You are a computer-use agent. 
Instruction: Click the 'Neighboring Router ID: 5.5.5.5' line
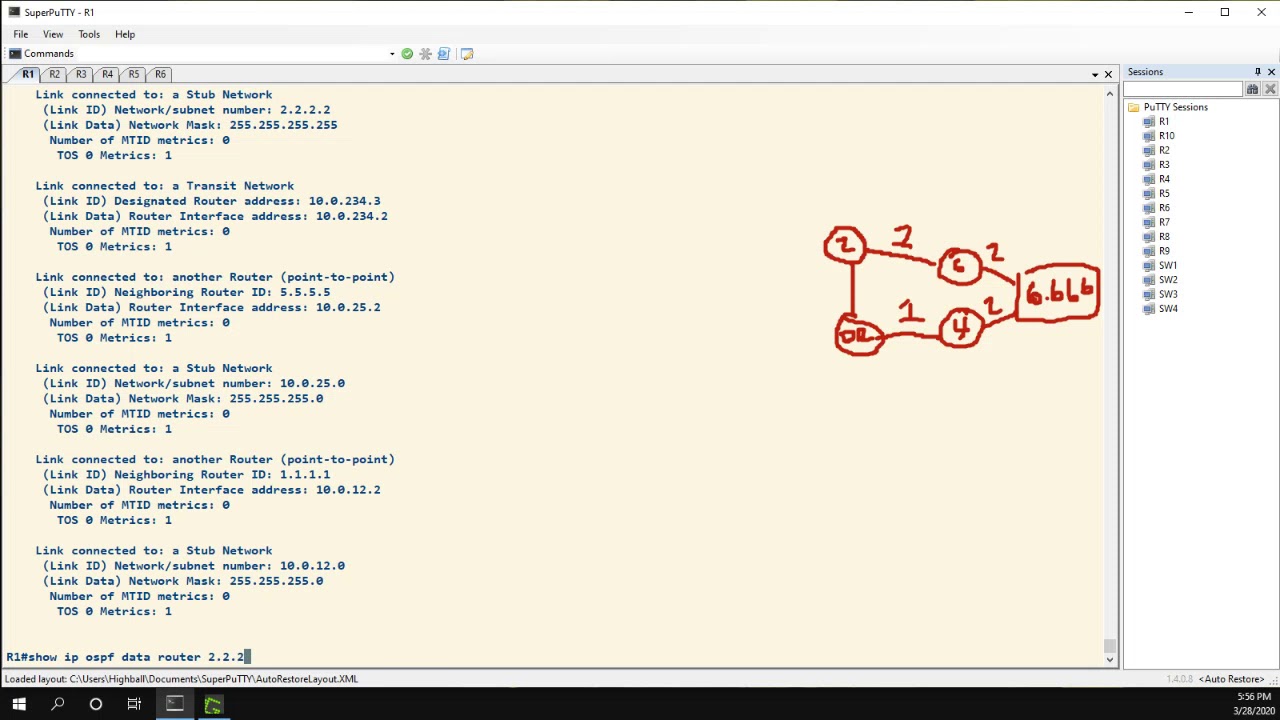click(x=186, y=292)
